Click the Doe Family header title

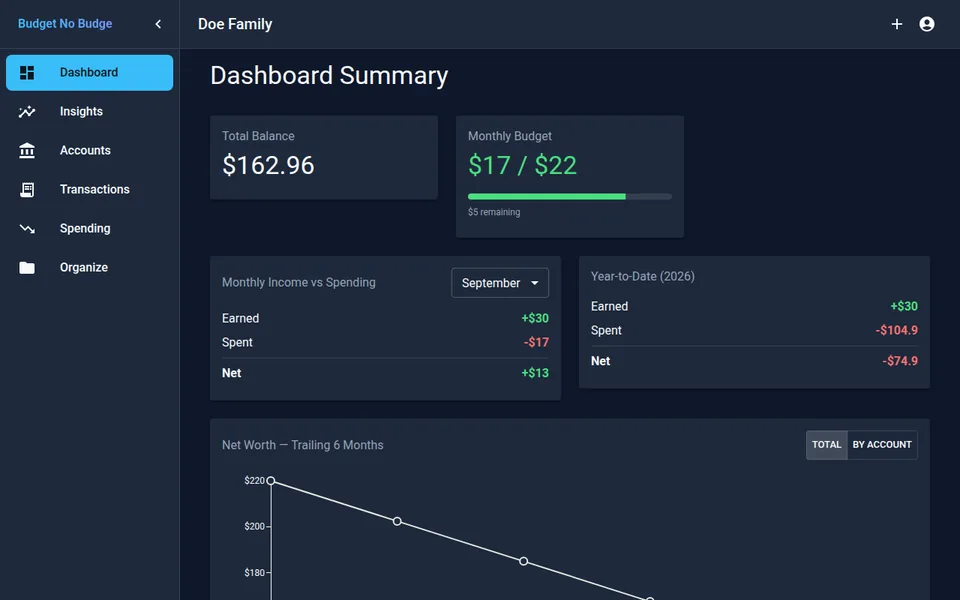pyautogui.click(x=235, y=24)
